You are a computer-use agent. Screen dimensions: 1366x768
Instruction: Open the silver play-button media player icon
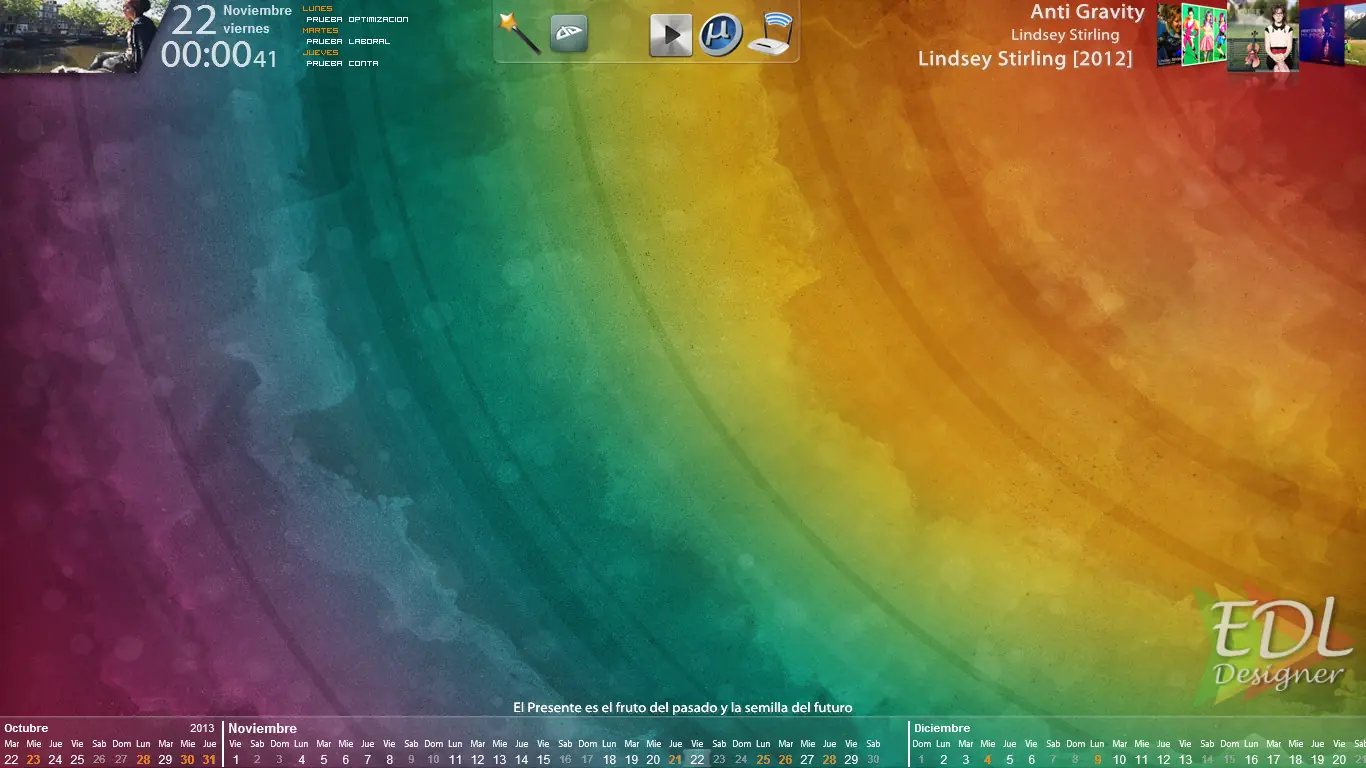671,36
